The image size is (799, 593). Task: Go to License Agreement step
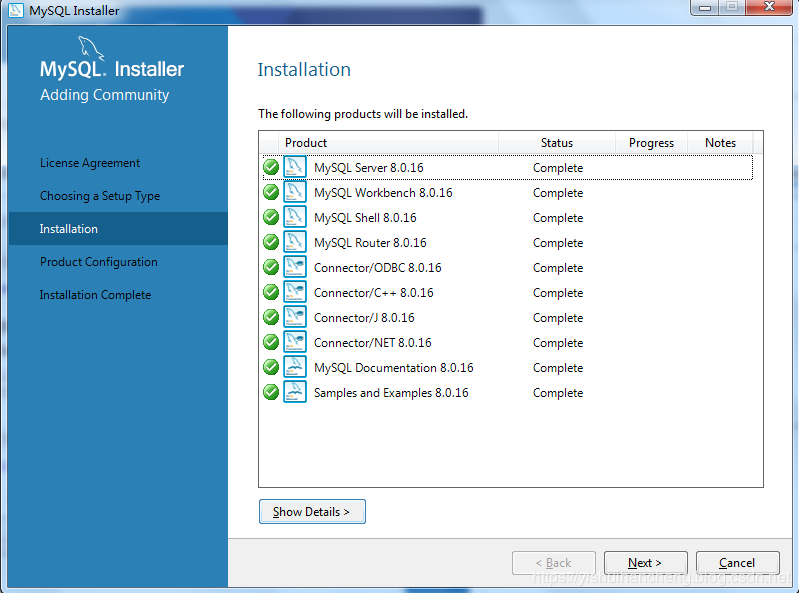coord(90,163)
